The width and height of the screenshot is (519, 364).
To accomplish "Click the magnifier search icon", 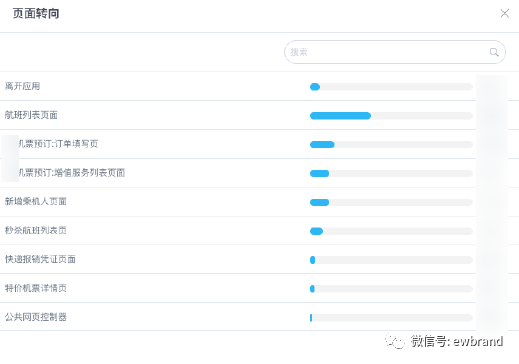I will 494,52.
